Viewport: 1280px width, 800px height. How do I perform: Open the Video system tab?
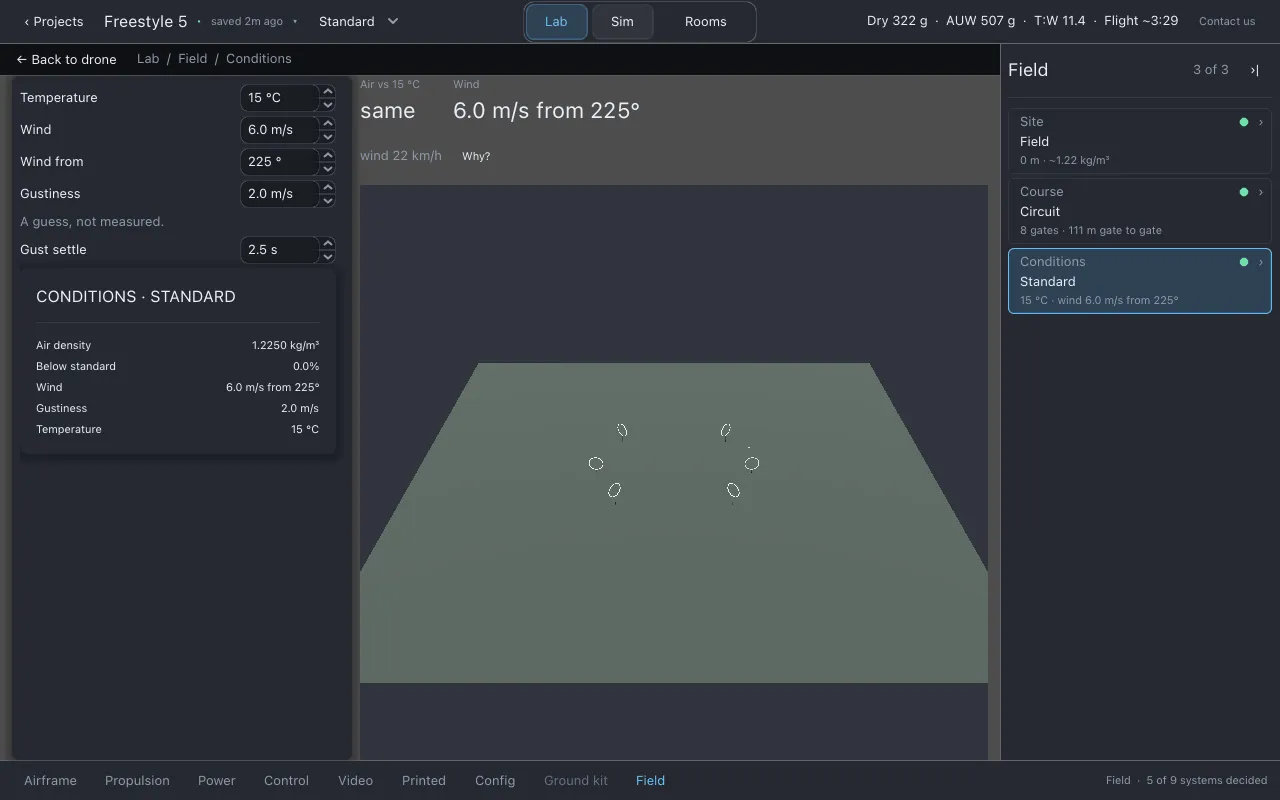coord(355,780)
